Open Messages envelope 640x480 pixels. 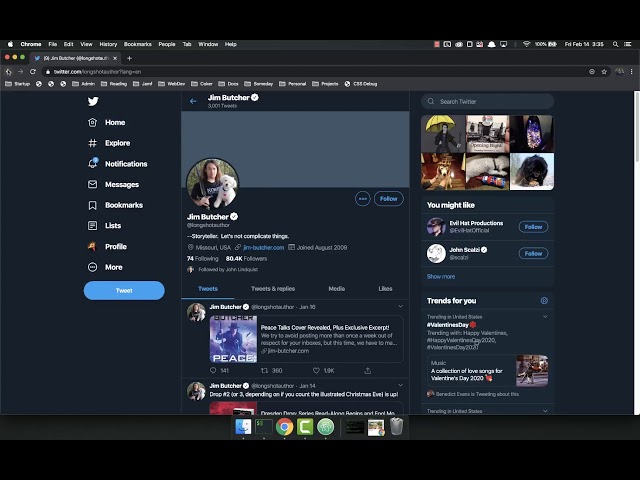point(113,184)
